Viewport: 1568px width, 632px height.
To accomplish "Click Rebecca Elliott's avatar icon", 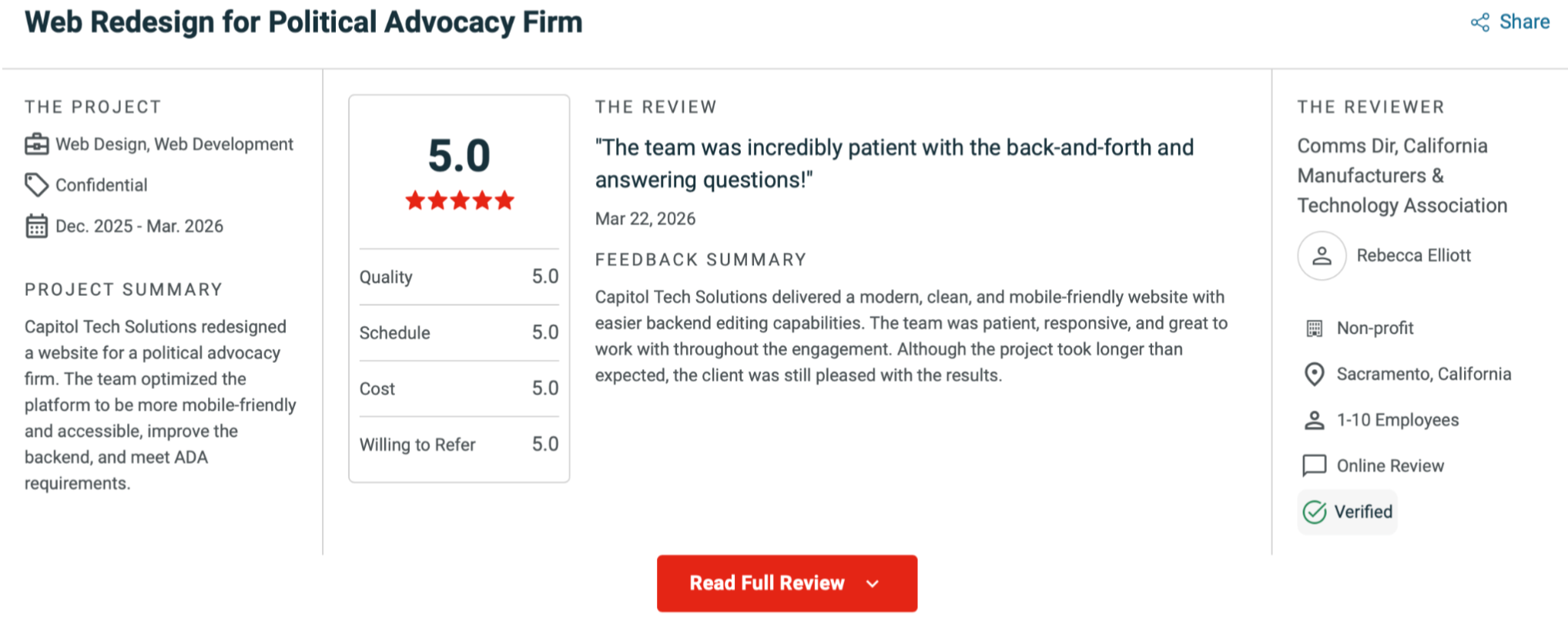I will (x=1322, y=256).
